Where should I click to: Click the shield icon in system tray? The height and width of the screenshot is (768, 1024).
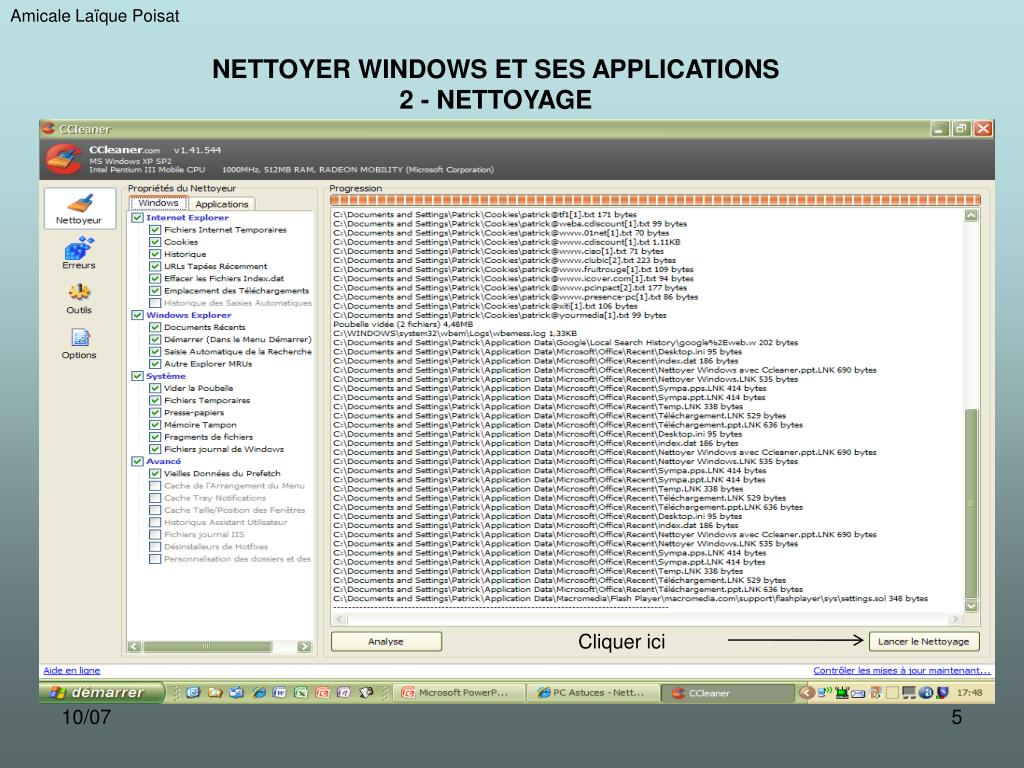942,692
